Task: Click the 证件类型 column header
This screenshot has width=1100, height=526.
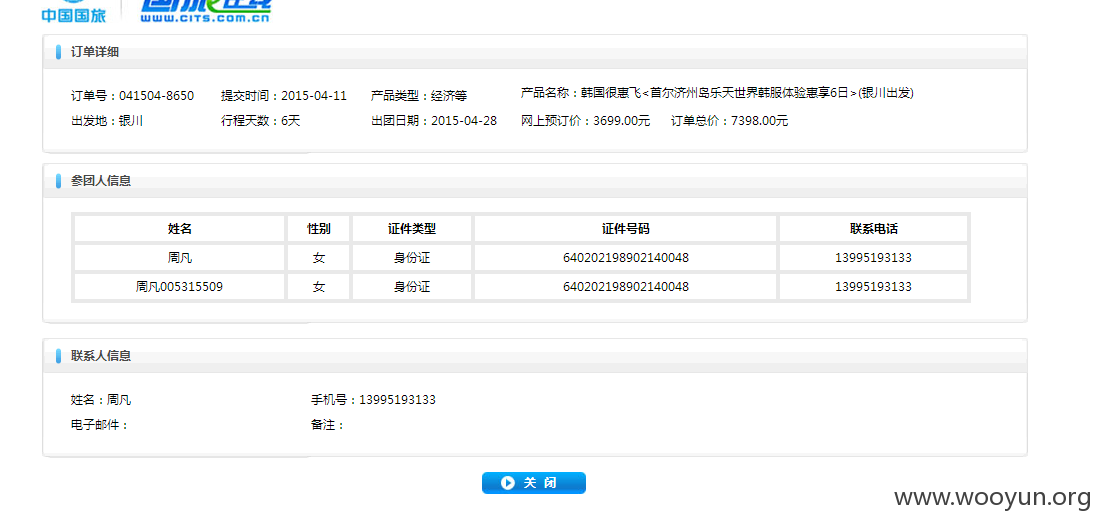Action: [412, 229]
